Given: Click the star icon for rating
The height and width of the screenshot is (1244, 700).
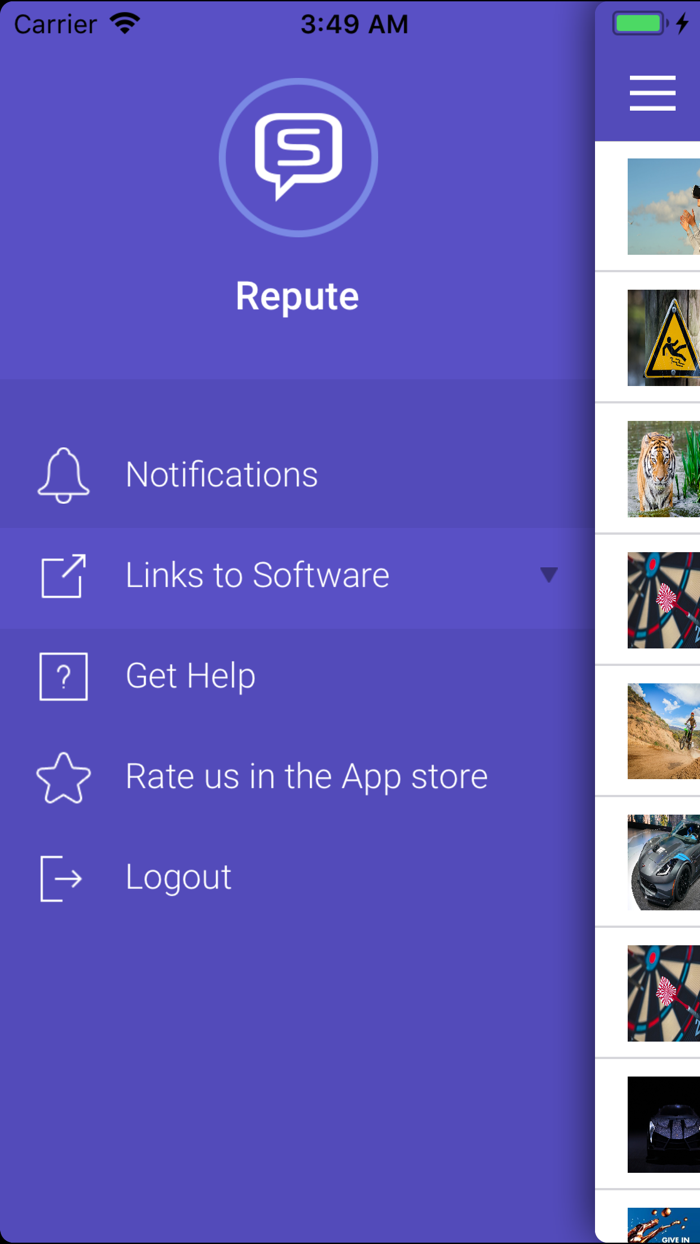Looking at the screenshot, I should [x=64, y=777].
